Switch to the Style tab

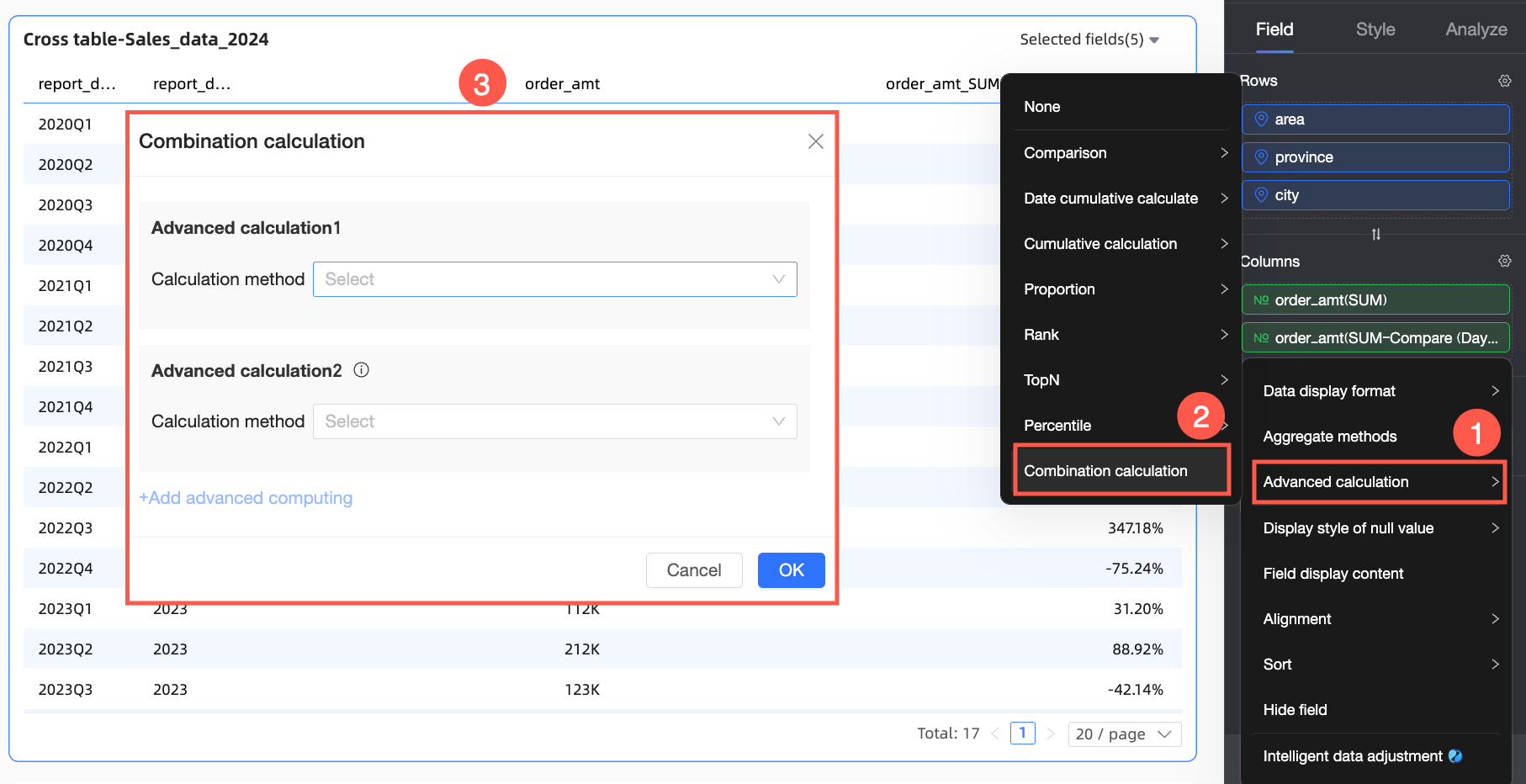click(1375, 29)
